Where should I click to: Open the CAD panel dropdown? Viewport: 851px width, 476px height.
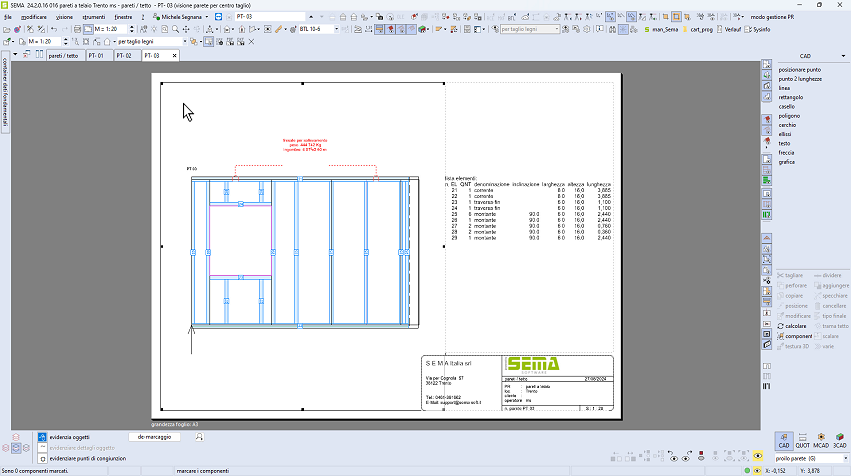point(845,57)
